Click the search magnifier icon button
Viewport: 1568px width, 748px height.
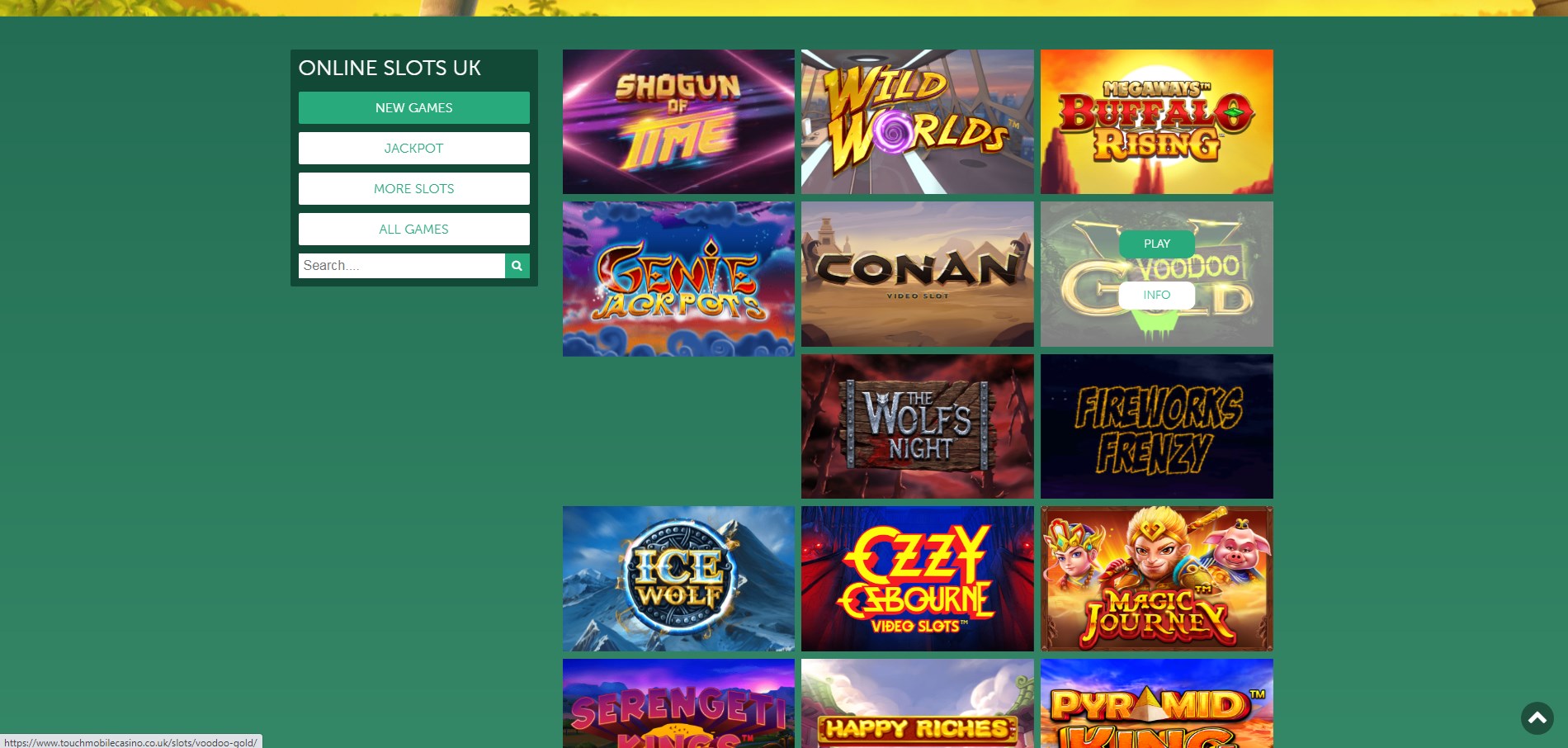click(517, 266)
